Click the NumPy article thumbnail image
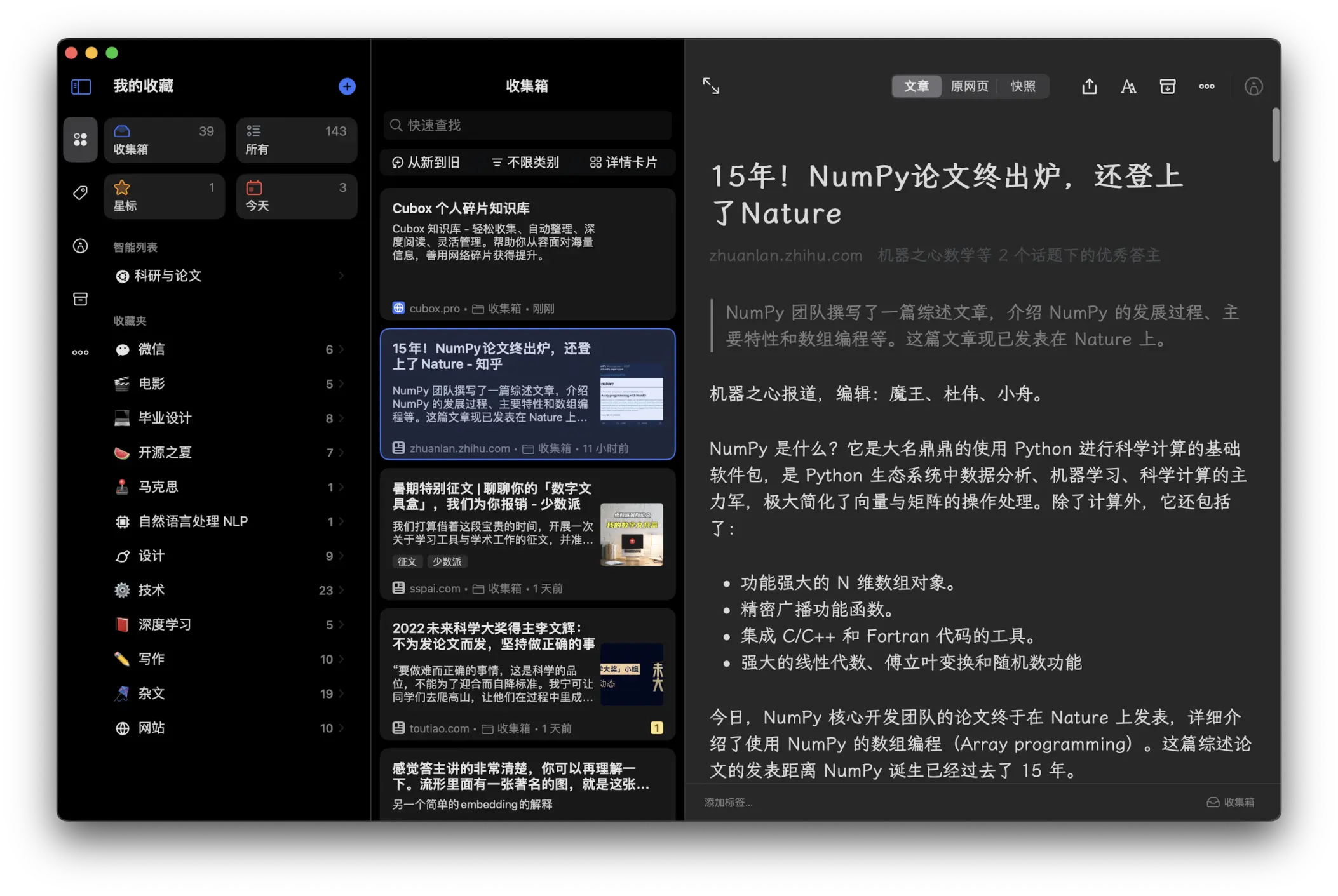This screenshot has width=1338, height=896. coord(632,394)
